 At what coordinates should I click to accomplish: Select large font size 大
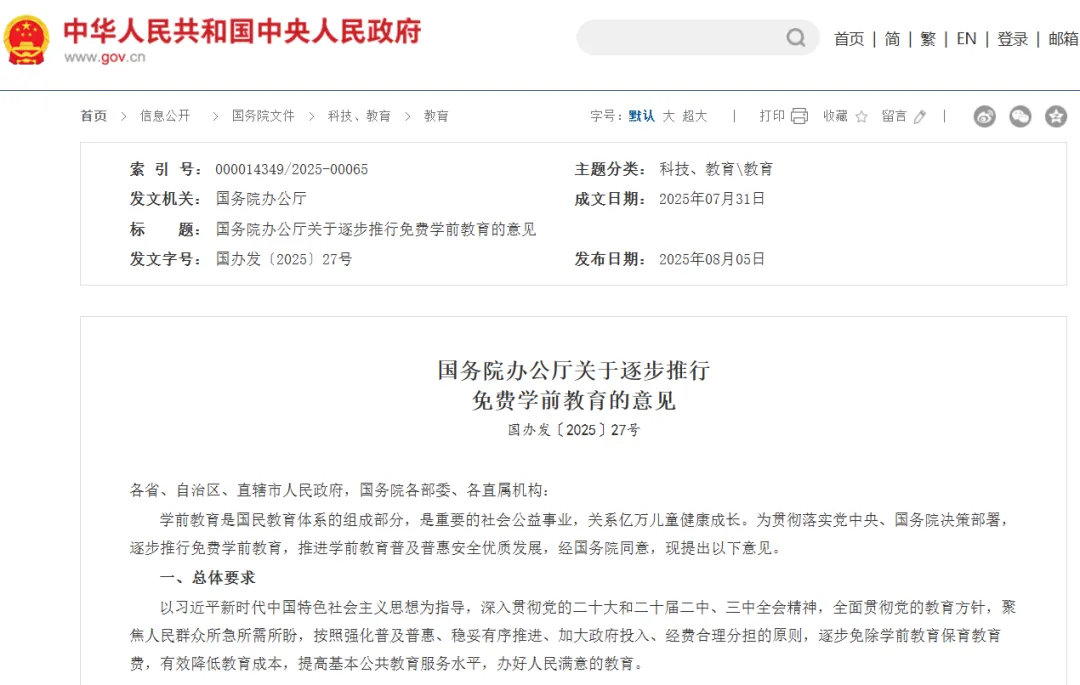pyautogui.click(x=668, y=116)
